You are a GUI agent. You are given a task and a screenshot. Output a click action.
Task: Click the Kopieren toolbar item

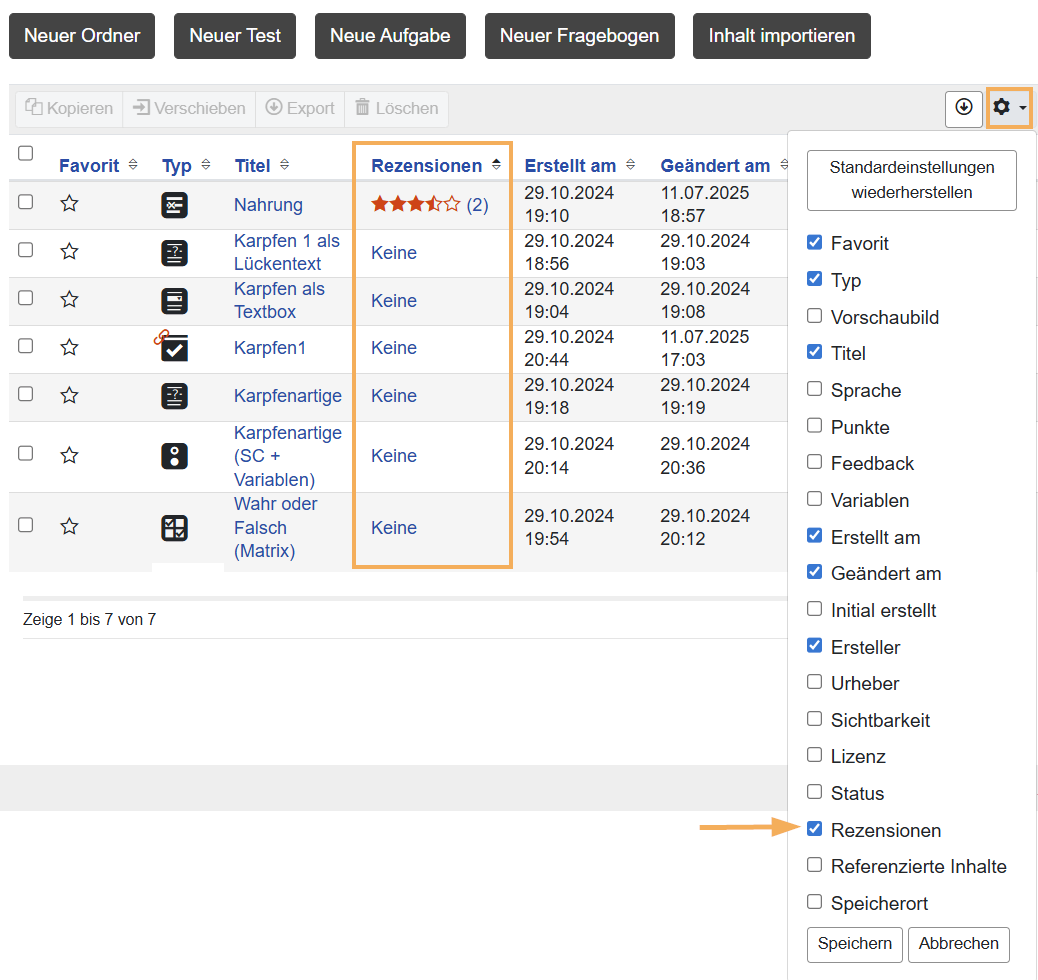click(69, 108)
